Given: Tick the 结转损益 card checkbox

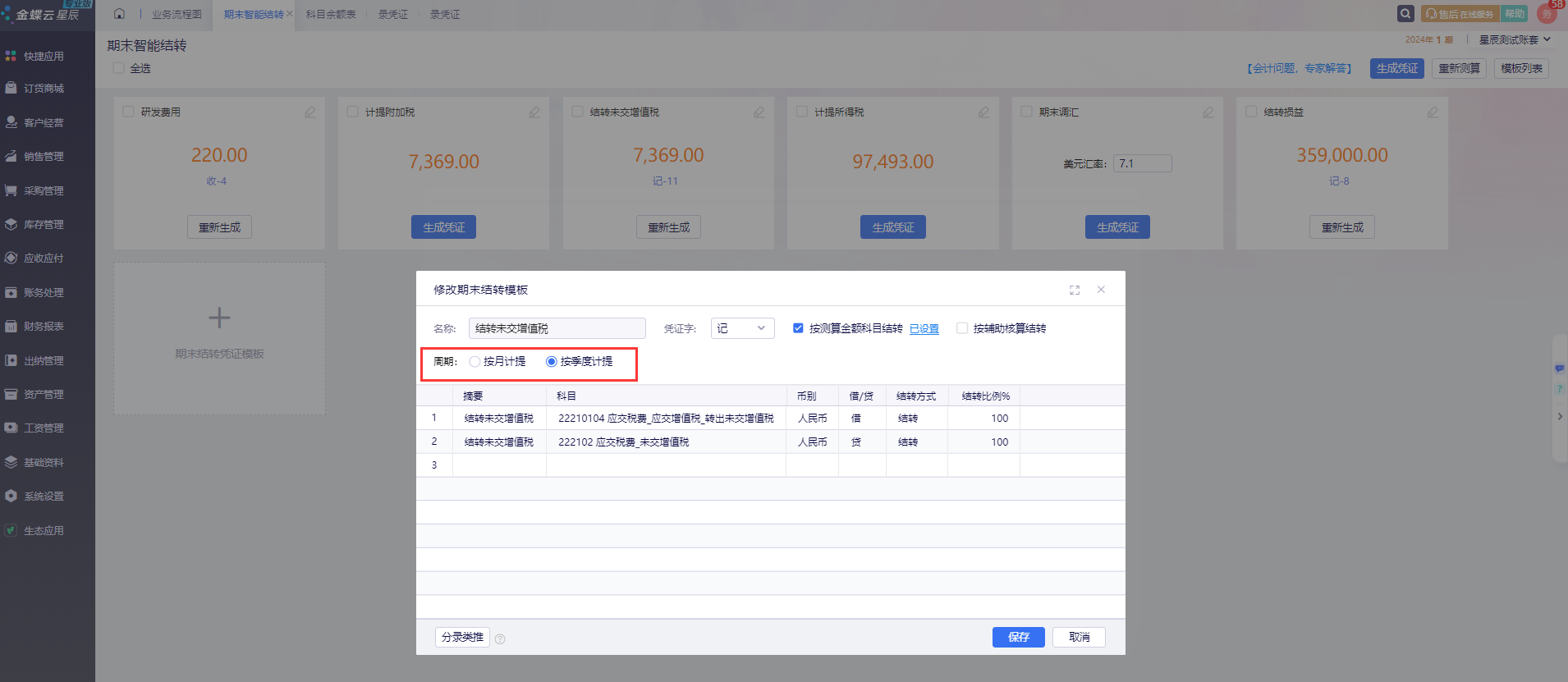Looking at the screenshot, I should (1251, 112).
